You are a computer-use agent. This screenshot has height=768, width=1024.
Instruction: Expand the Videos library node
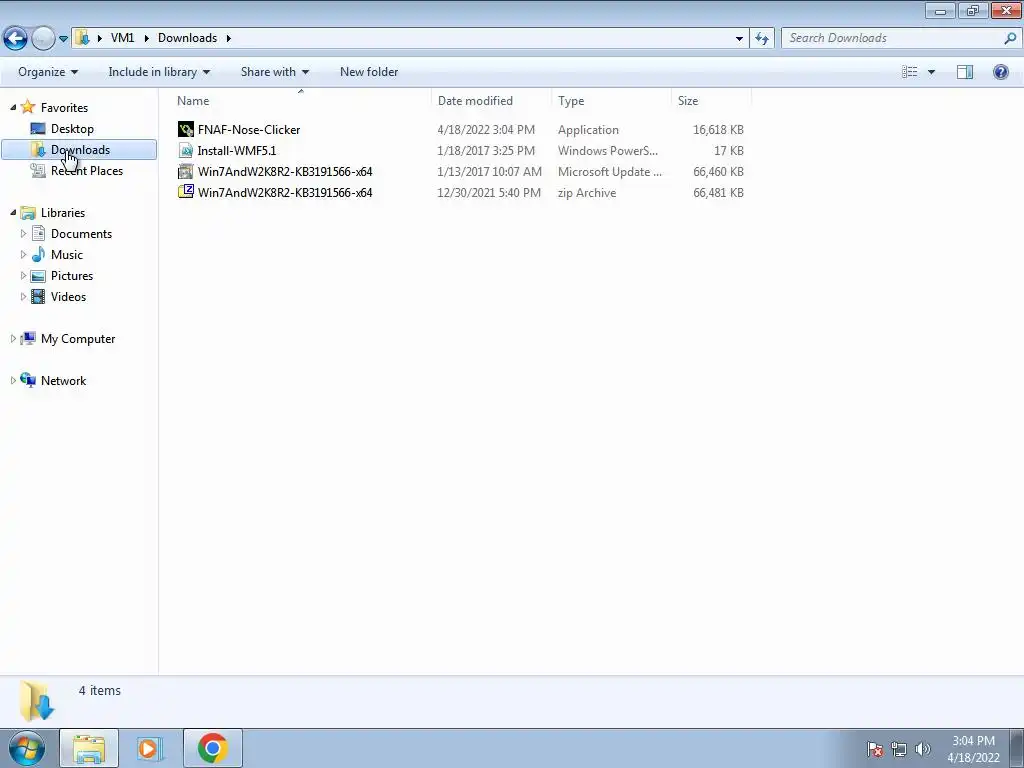point(24,296)
